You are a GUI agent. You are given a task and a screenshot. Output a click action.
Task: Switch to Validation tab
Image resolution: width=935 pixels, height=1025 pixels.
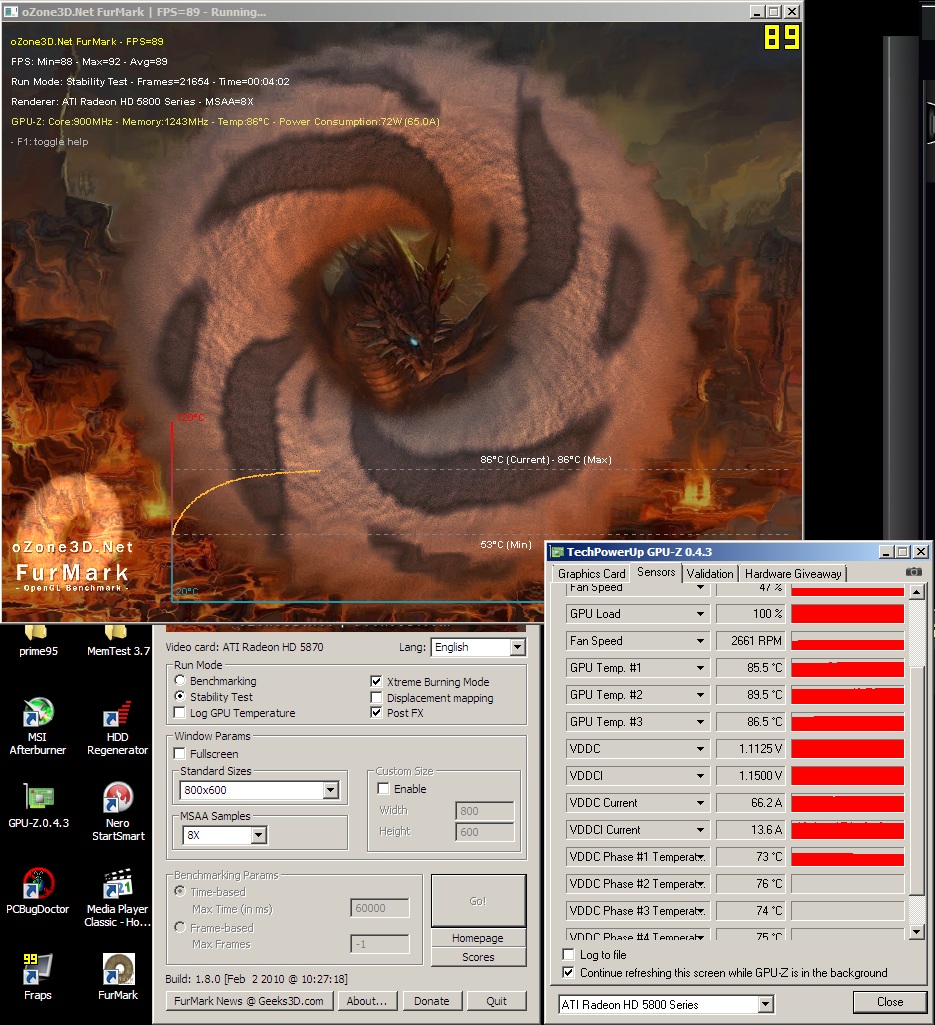709,573
